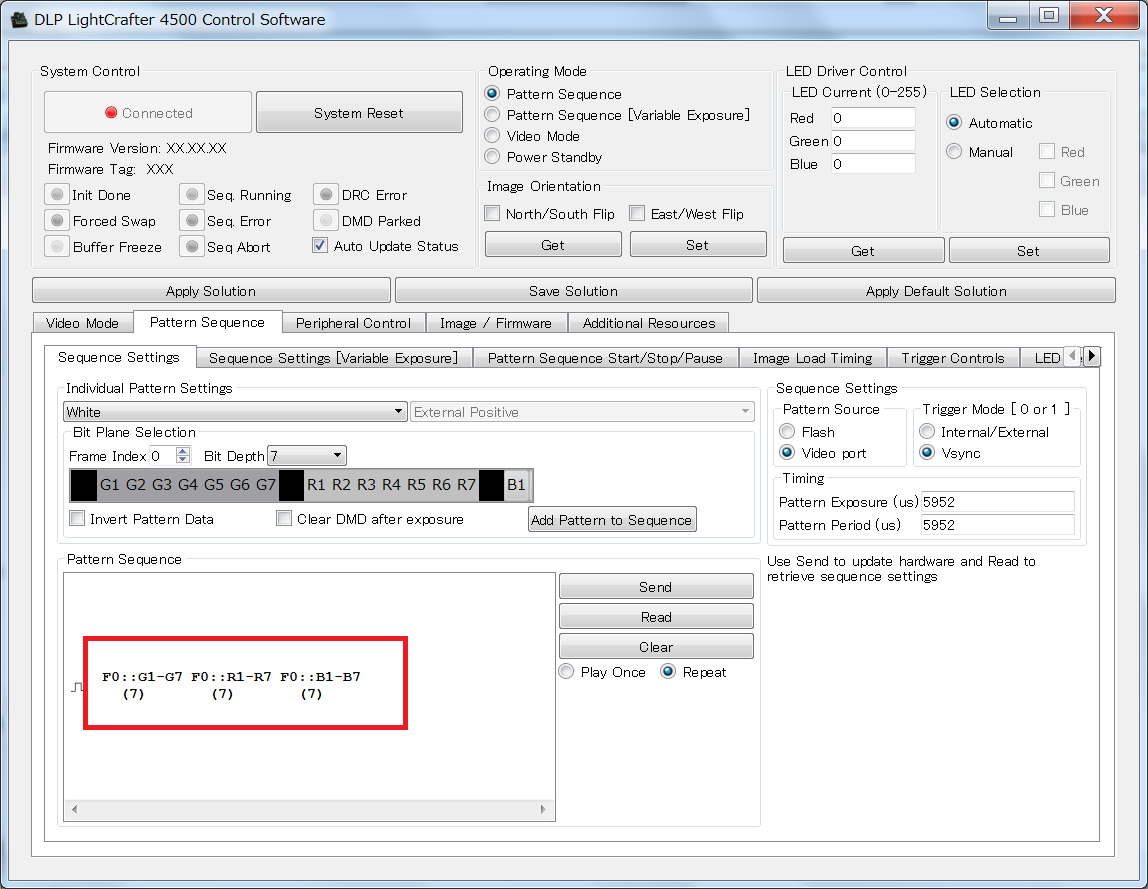
Task: Open Pattern Sequence Start/Stop/Pause sub-tab
Action: point(605,357)
